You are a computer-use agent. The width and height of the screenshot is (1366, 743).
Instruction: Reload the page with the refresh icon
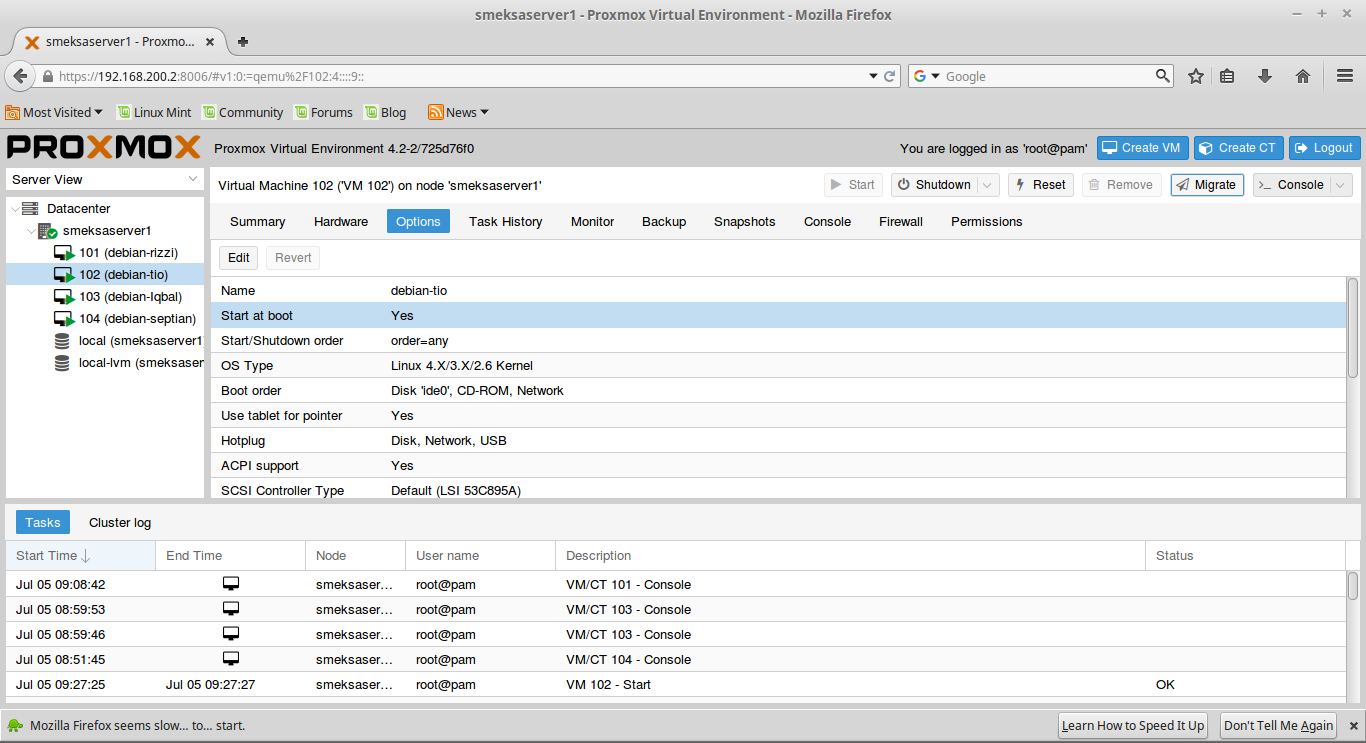pyautogui.click(x=890, y=76)
